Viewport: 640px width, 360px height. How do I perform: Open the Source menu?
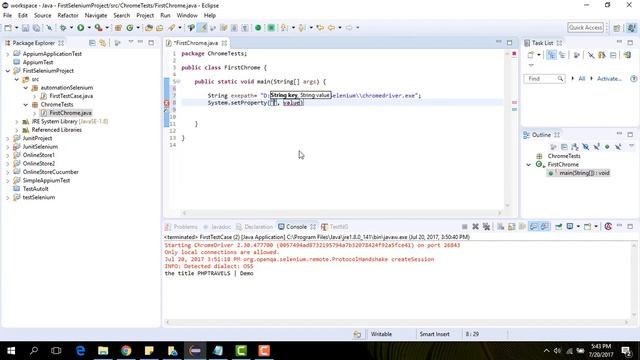42,16
